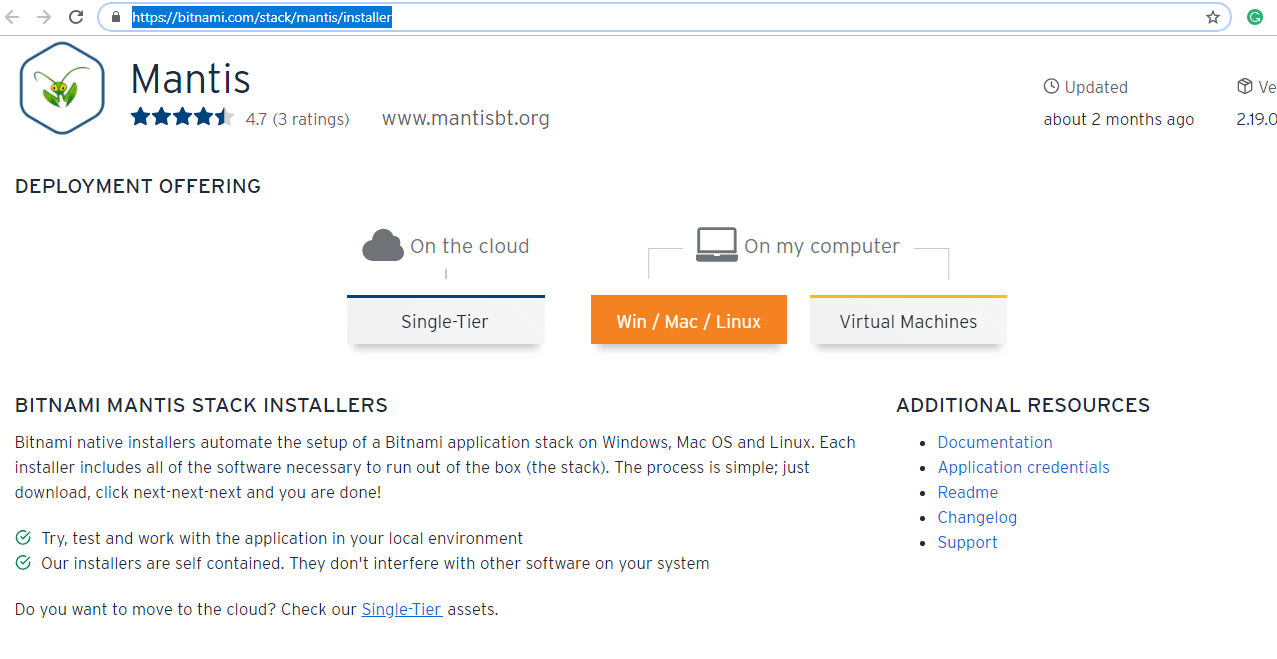Click the laptop icon beside On my computer

point(717,245)
